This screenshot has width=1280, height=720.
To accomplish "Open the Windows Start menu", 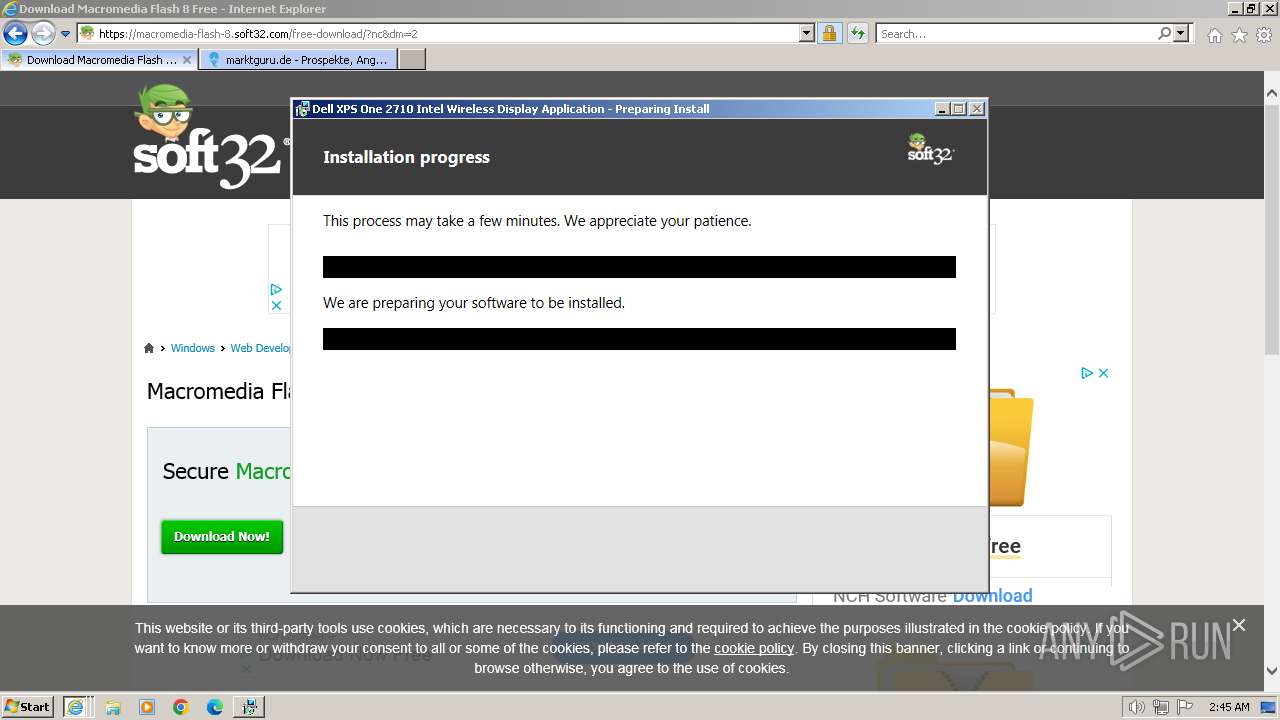I will 28,706.
